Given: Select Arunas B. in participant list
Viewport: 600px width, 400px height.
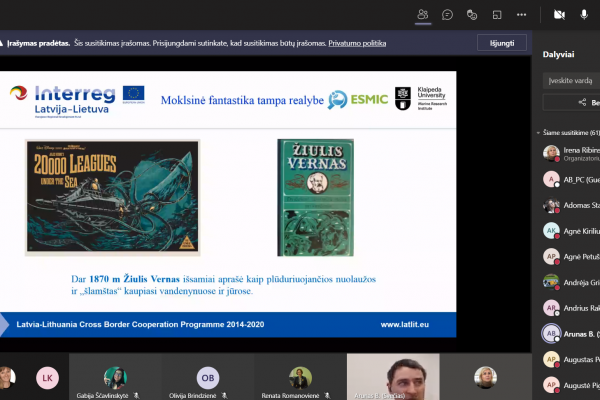Looking at the screenshot, I should 571,334.
